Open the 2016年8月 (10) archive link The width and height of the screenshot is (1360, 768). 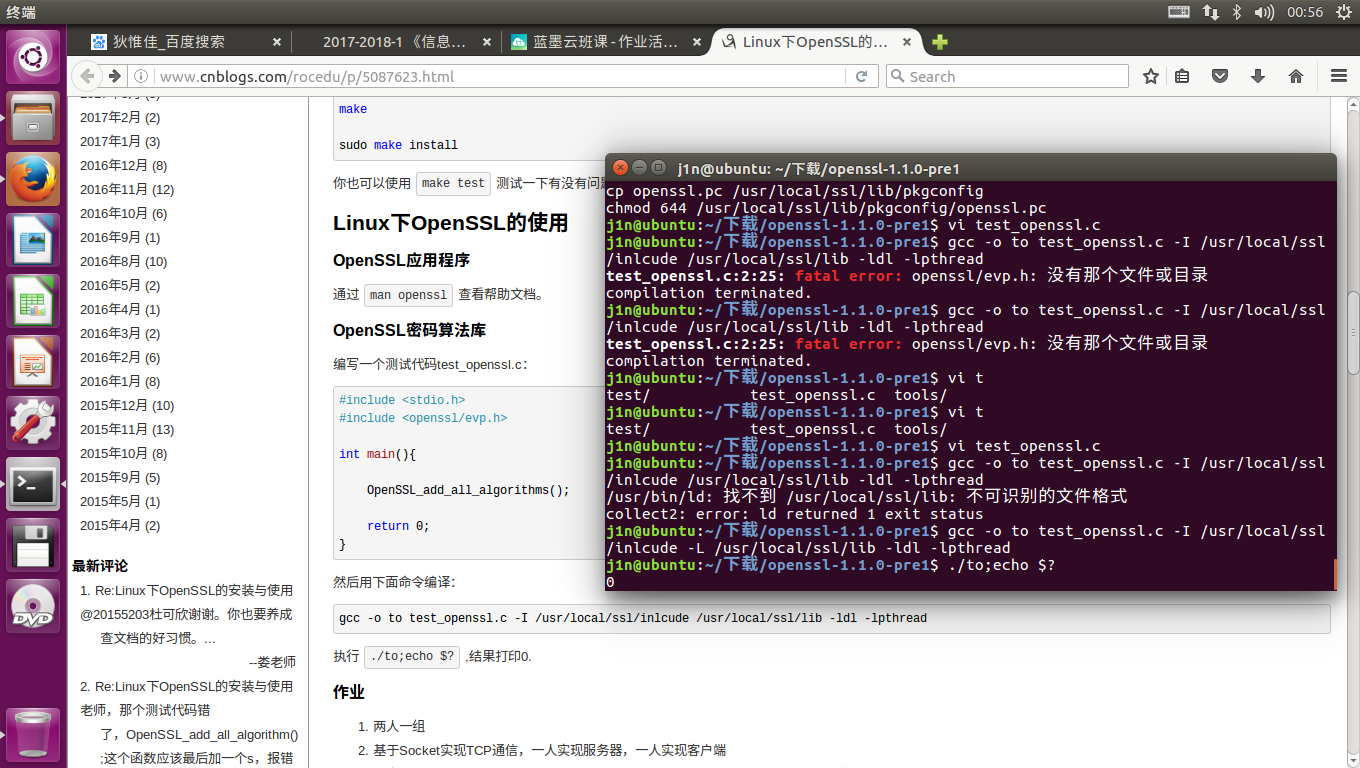(124, 262)
